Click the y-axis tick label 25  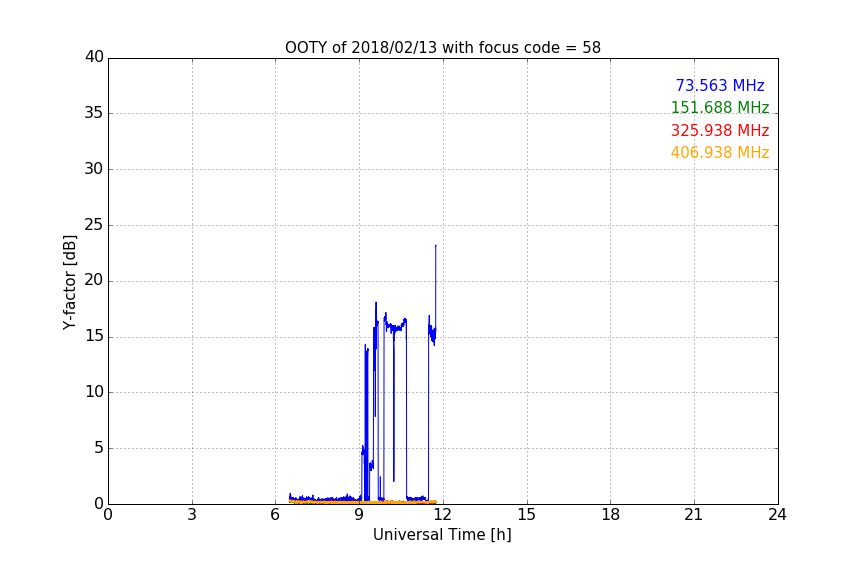94,224
